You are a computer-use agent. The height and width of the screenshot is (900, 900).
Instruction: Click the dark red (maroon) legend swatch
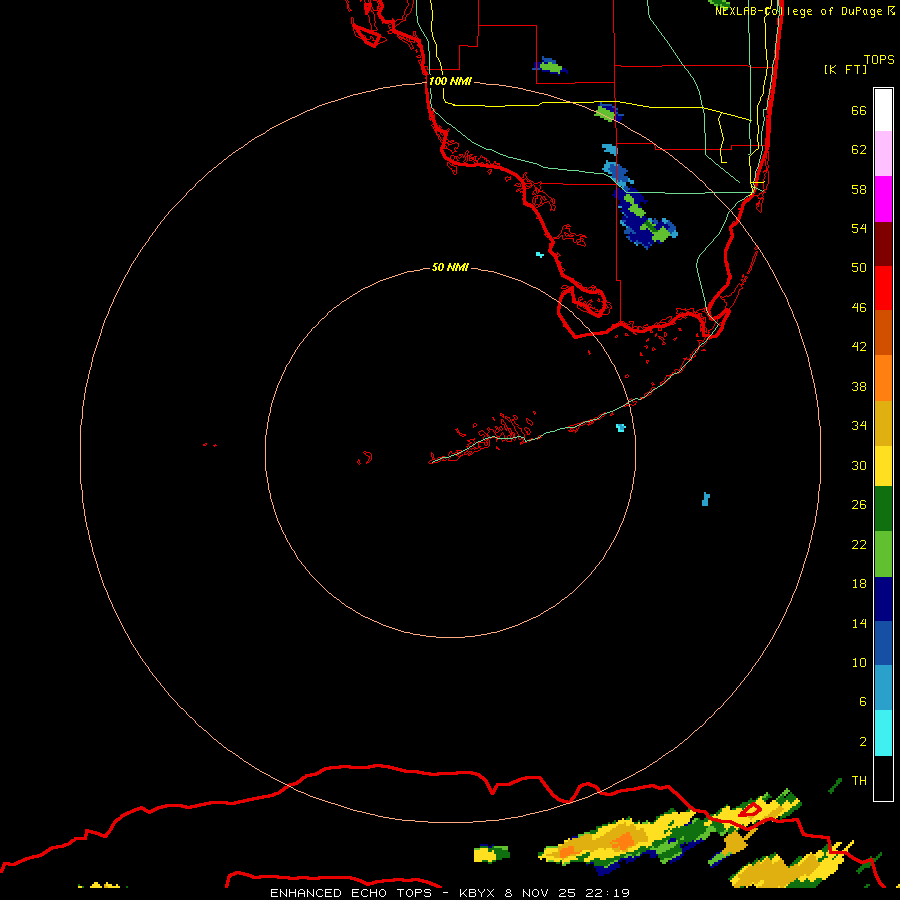883,244
